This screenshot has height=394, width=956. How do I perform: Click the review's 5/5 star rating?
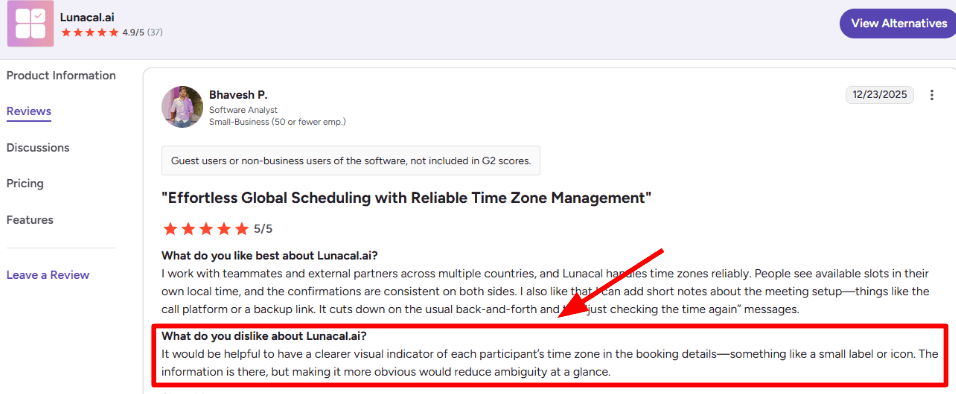[x=217, y=229]
